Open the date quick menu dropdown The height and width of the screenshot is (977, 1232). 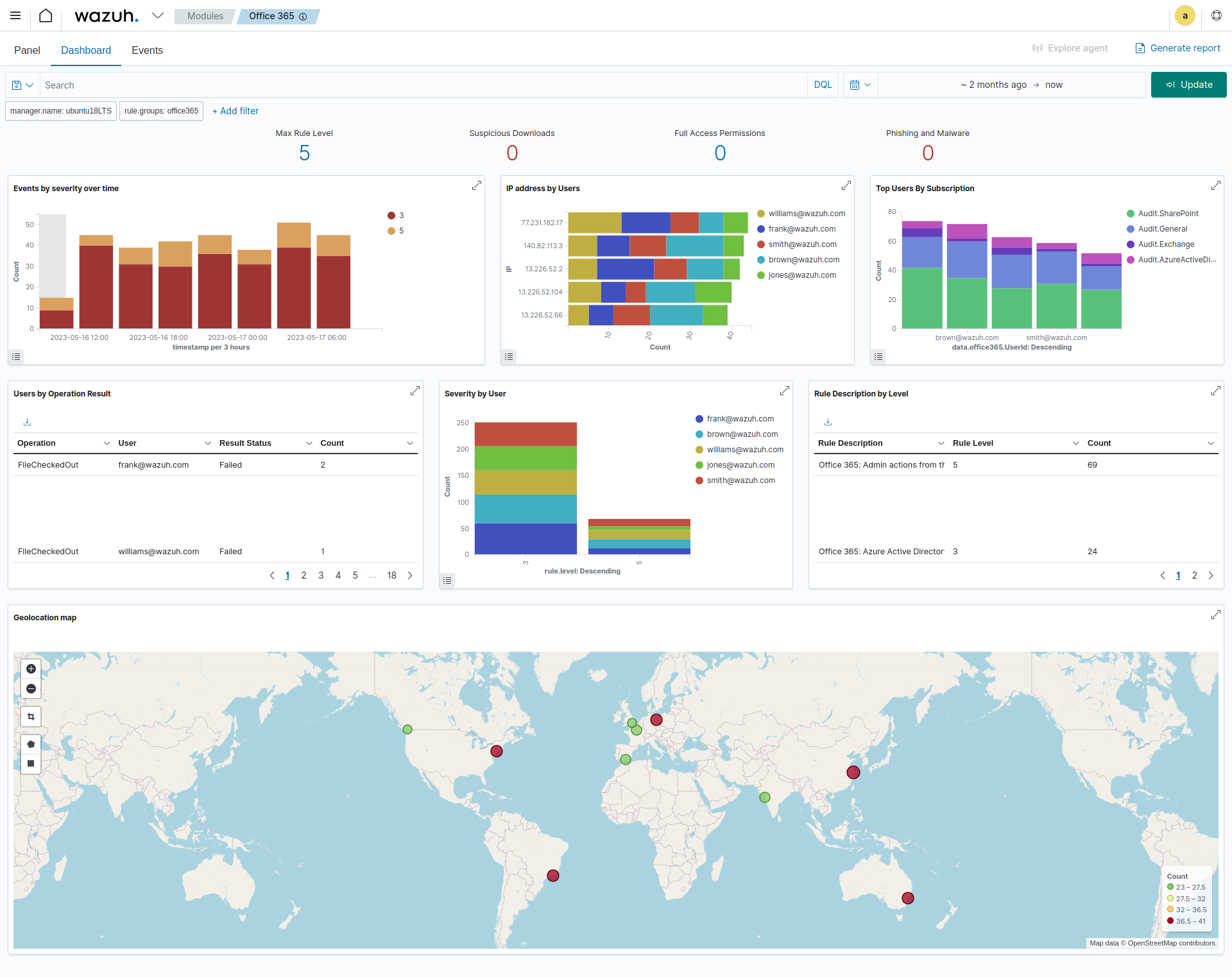[x=860, y=85]
